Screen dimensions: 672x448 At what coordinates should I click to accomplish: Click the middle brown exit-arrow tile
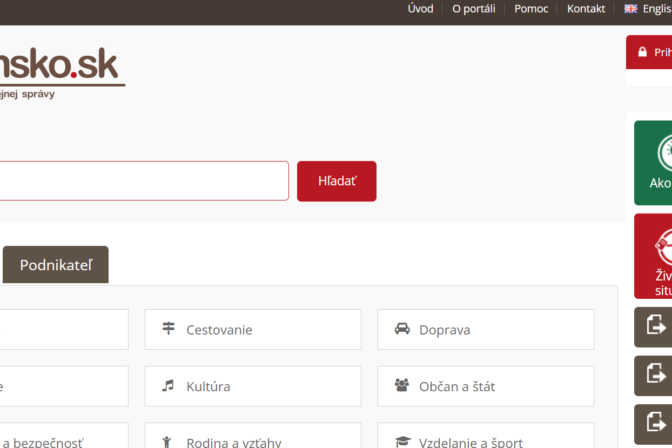pyautogui.click(x=656, y=374)
